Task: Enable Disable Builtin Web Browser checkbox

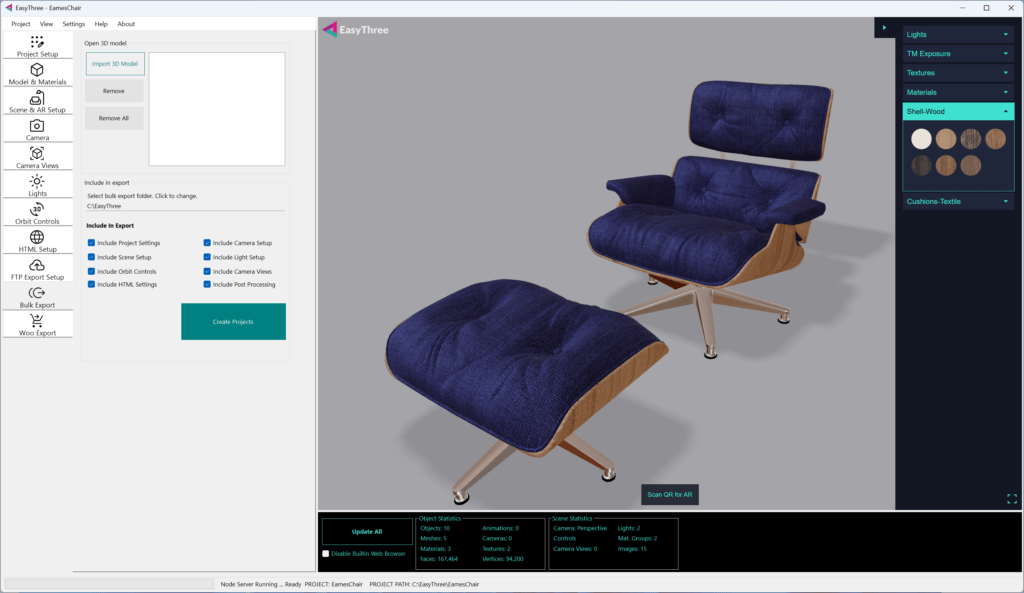Action: [325, 553]
